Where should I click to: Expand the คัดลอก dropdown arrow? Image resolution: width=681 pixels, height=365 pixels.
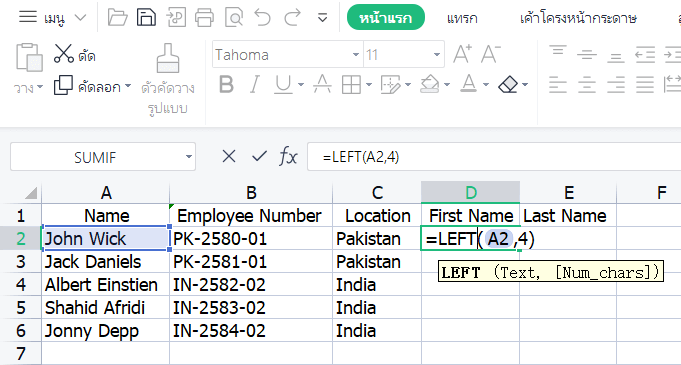tap(128, 86)
